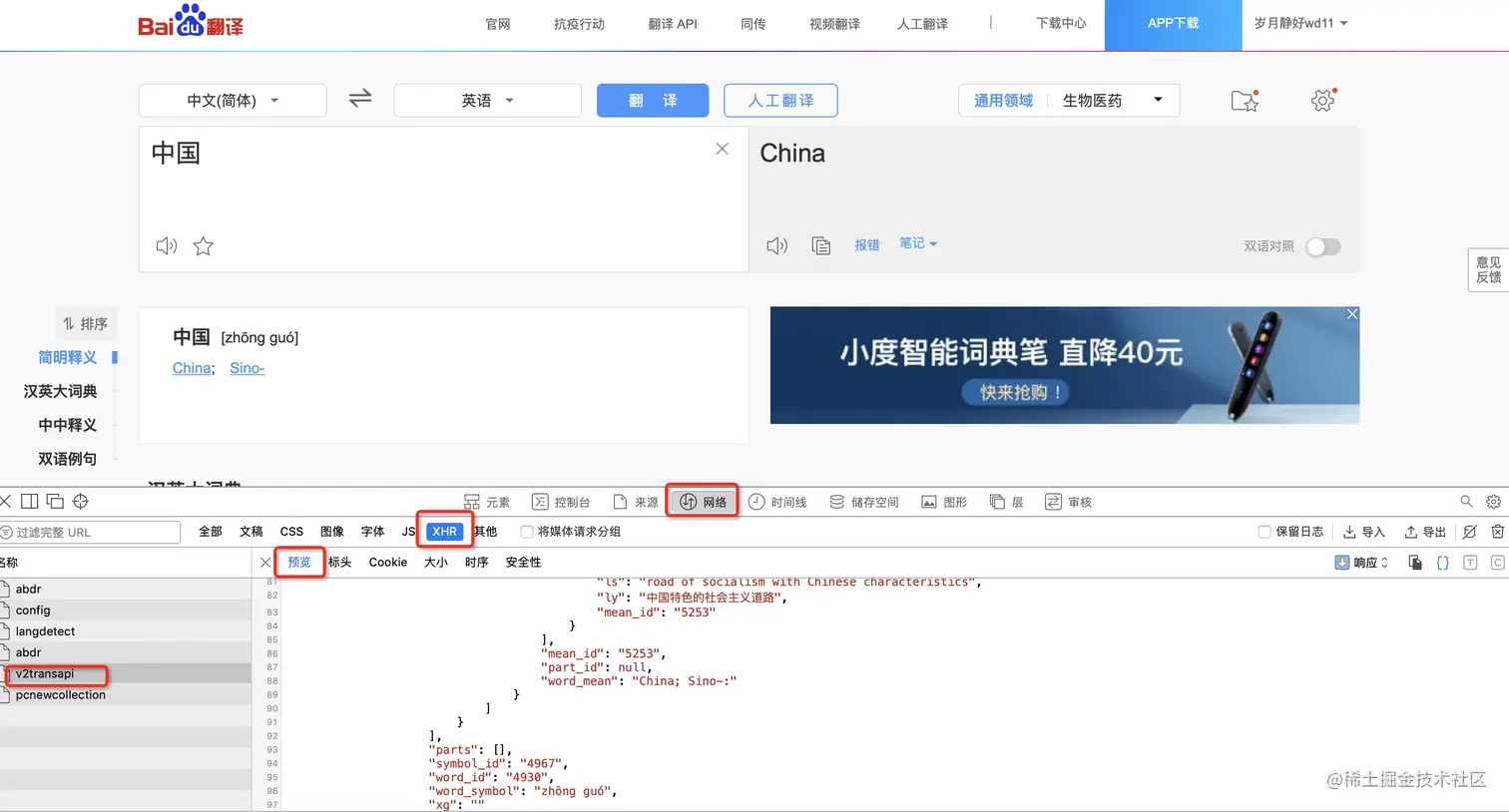Open the 层 layers tab
Image resolution: width=1509 pixels, height=812 pixels.
(x=1006, y=502)
